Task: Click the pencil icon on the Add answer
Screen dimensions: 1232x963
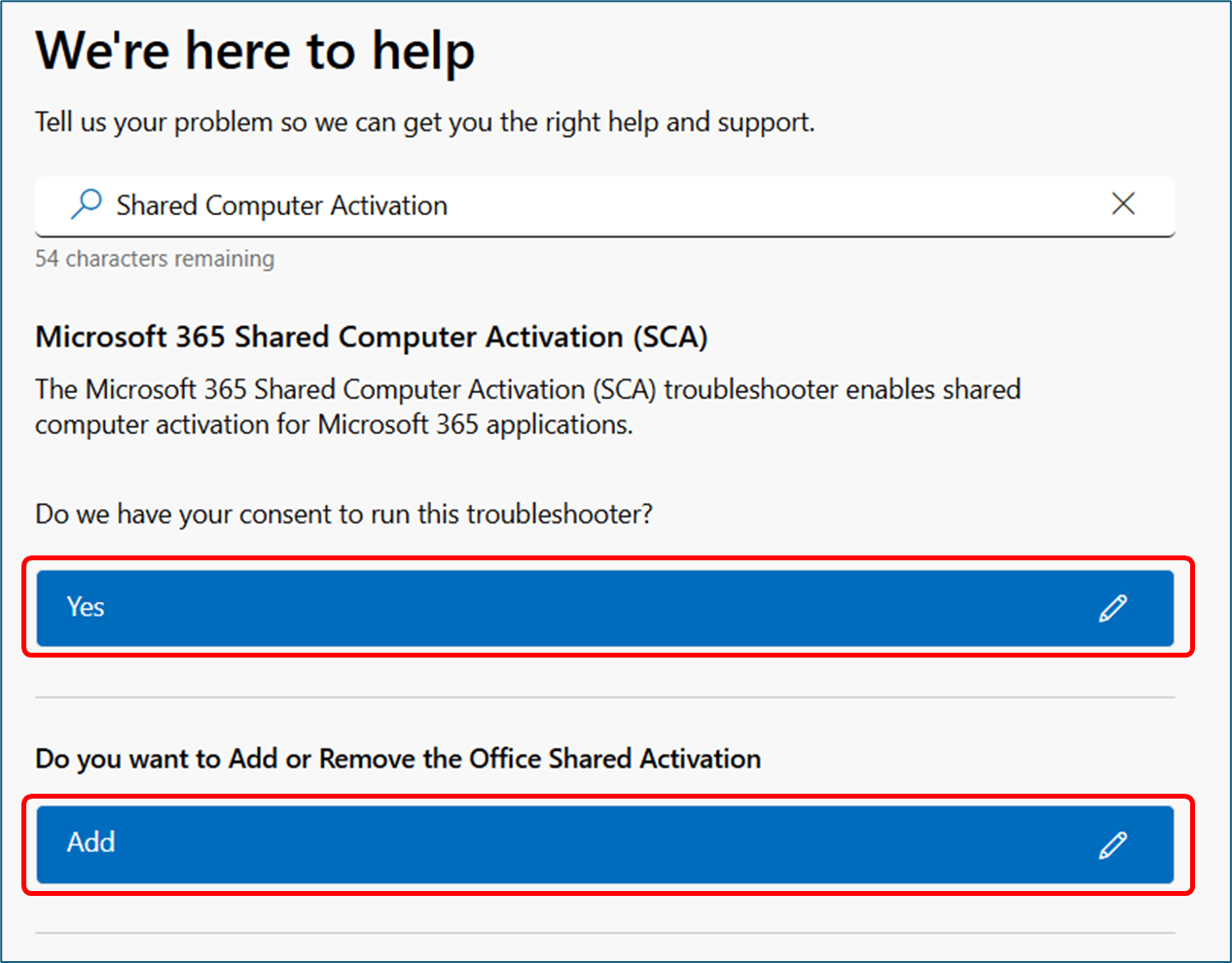Action: [x=1113, y=844]
